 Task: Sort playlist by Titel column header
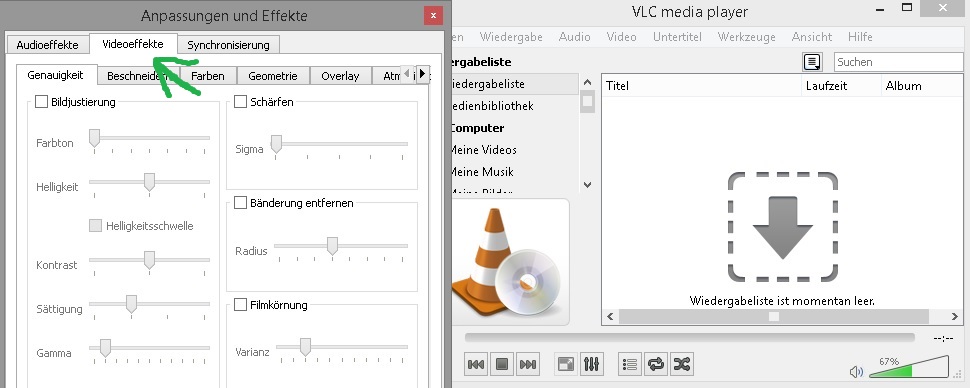pyautogui.click(x=702, y=86)
